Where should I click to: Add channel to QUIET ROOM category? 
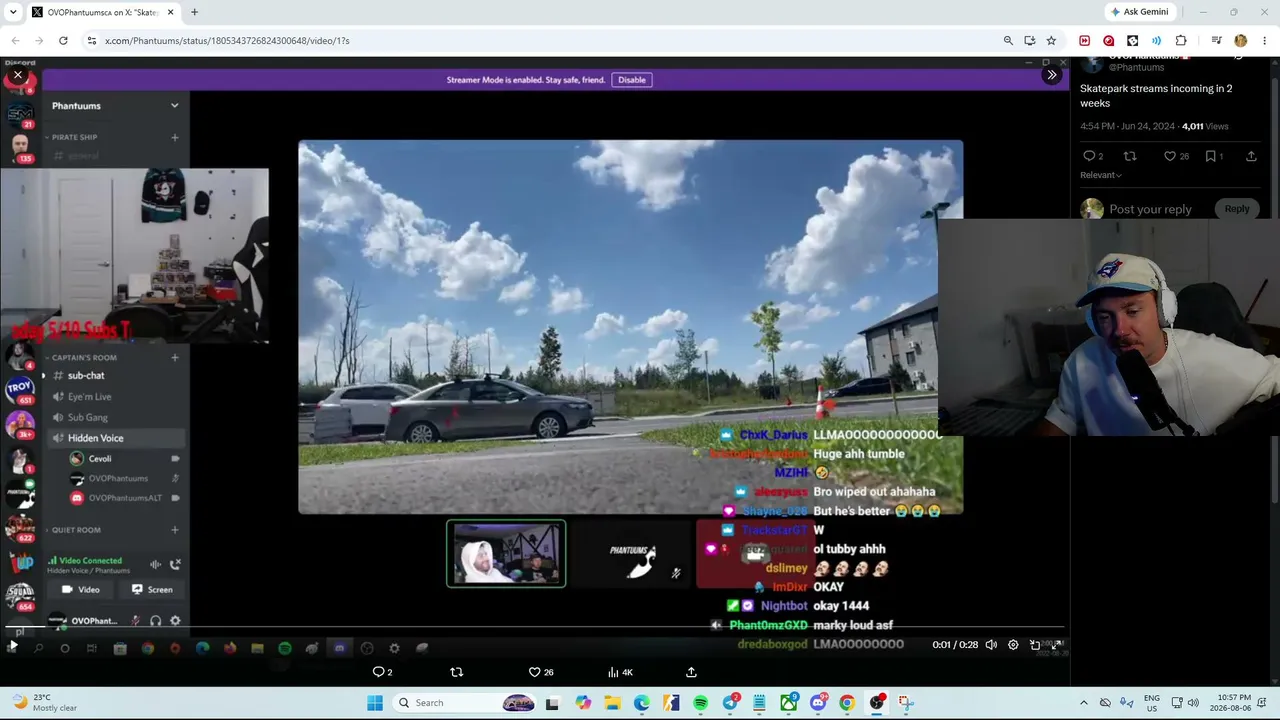(x=175, y=530)
